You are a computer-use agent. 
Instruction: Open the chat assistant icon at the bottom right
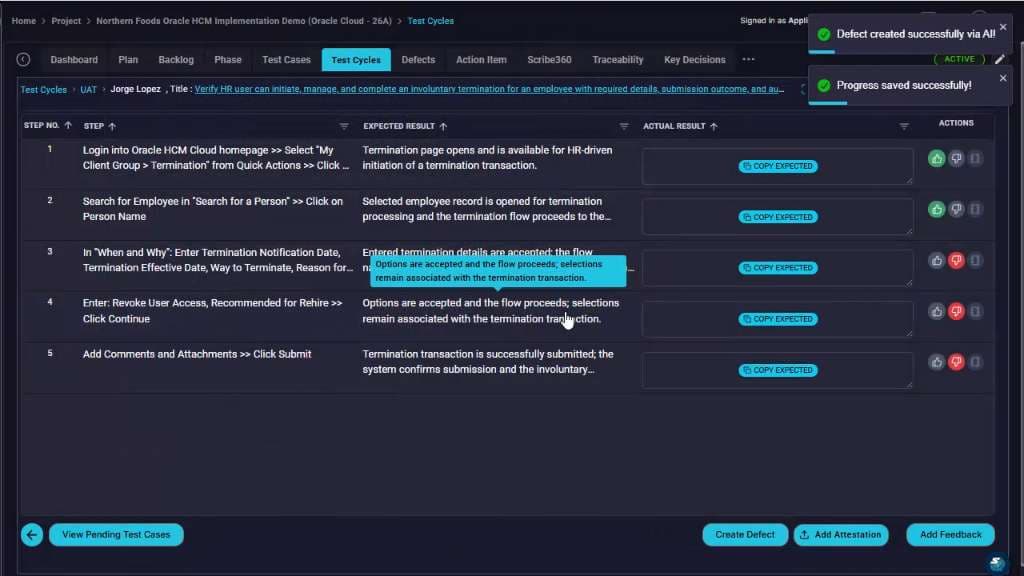click(997, 563)
